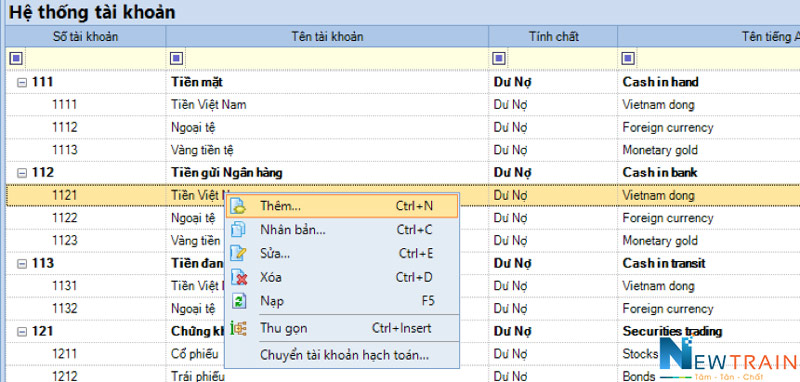This screenshot has height=382, width=800.
Task: Click the Nhân bản duplicate icon
Action: click(238, 230)
